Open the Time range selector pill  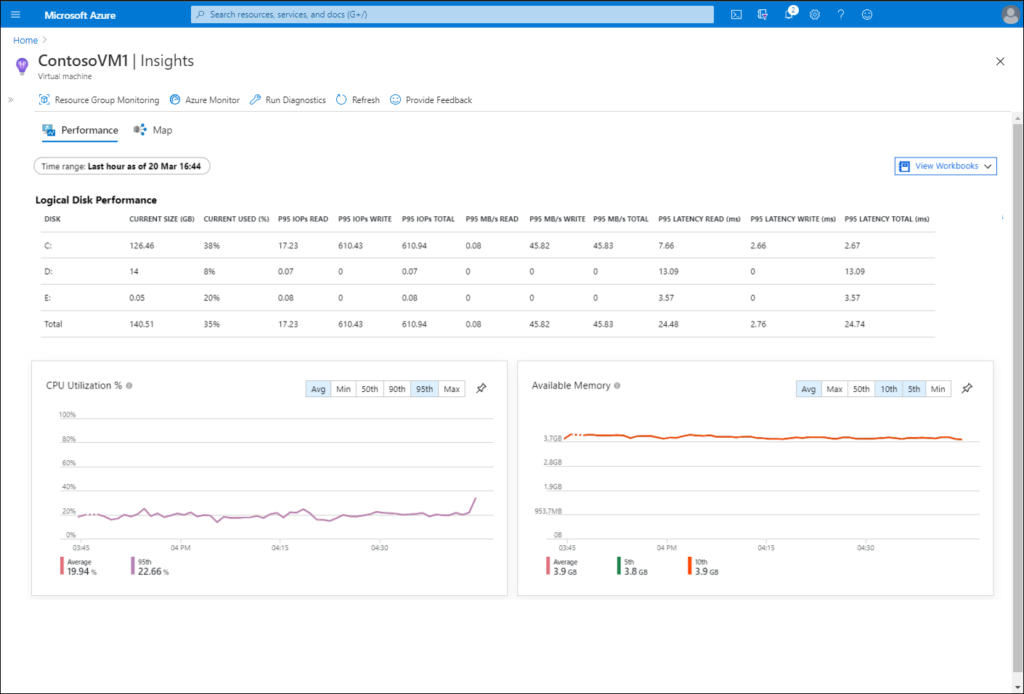click(x=122, y=166)
